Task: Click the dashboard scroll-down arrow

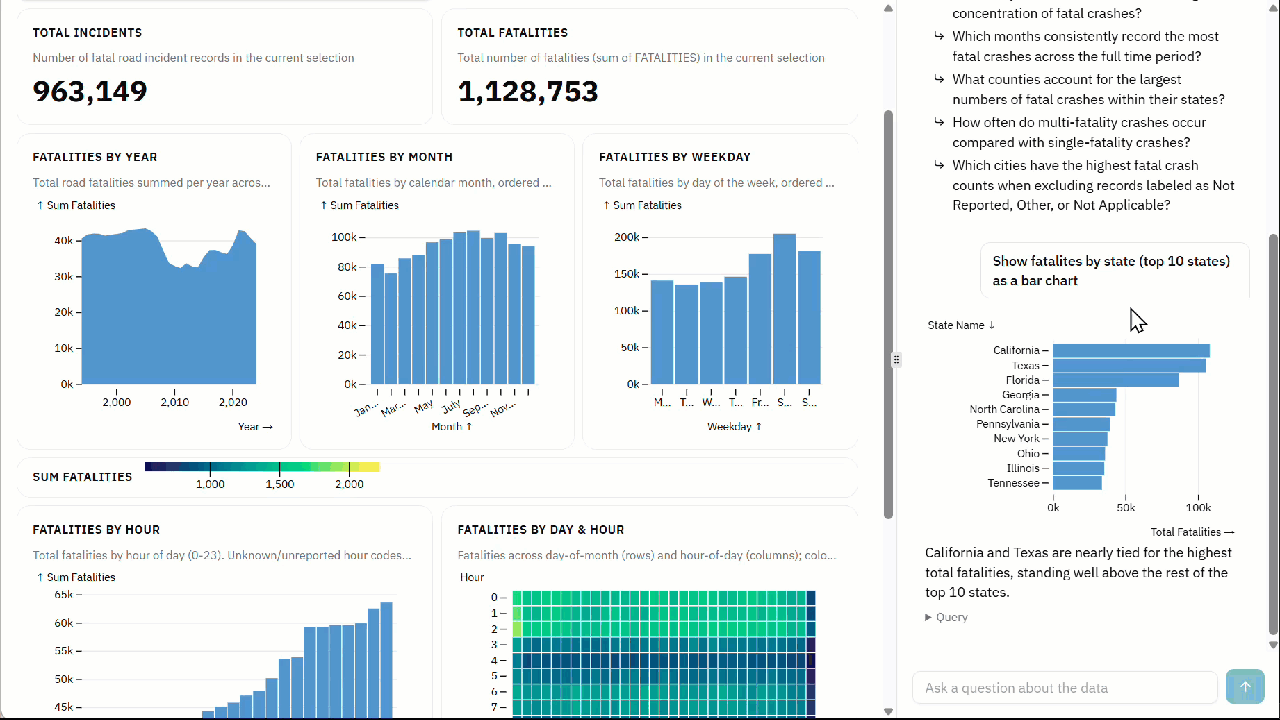Action: [x=889, y=711]
